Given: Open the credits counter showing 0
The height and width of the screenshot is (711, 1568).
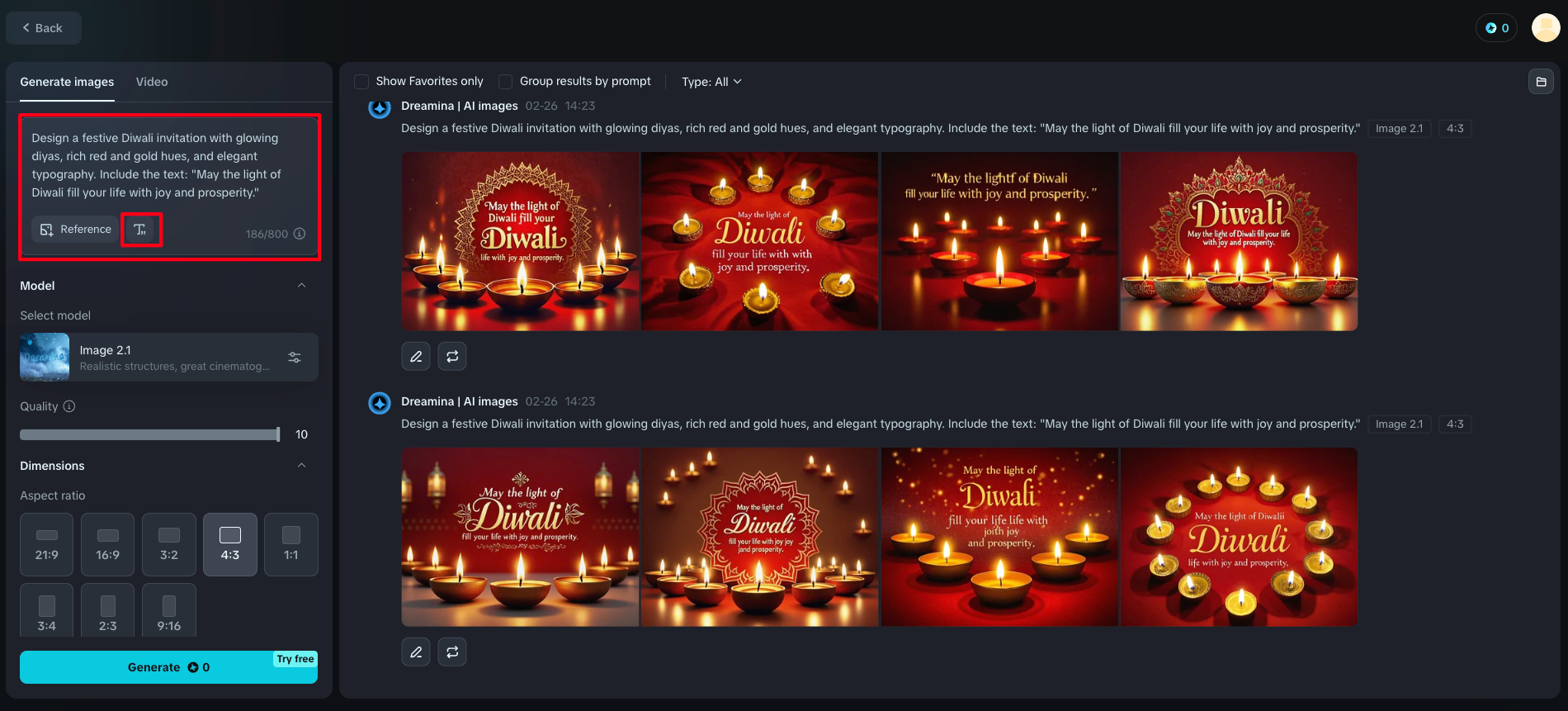Looking at the screenshot, I should click(x=1496, y=28).
